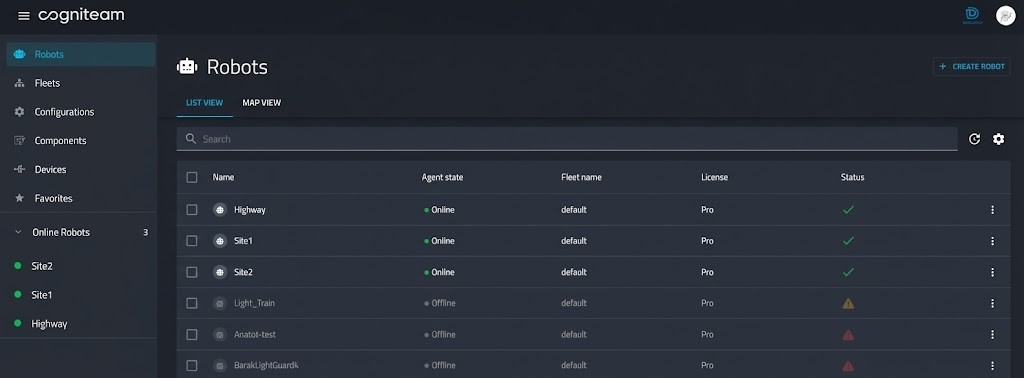
Task: Focus the Search input field
Action: pyautogui.click(x=567, y=139)
